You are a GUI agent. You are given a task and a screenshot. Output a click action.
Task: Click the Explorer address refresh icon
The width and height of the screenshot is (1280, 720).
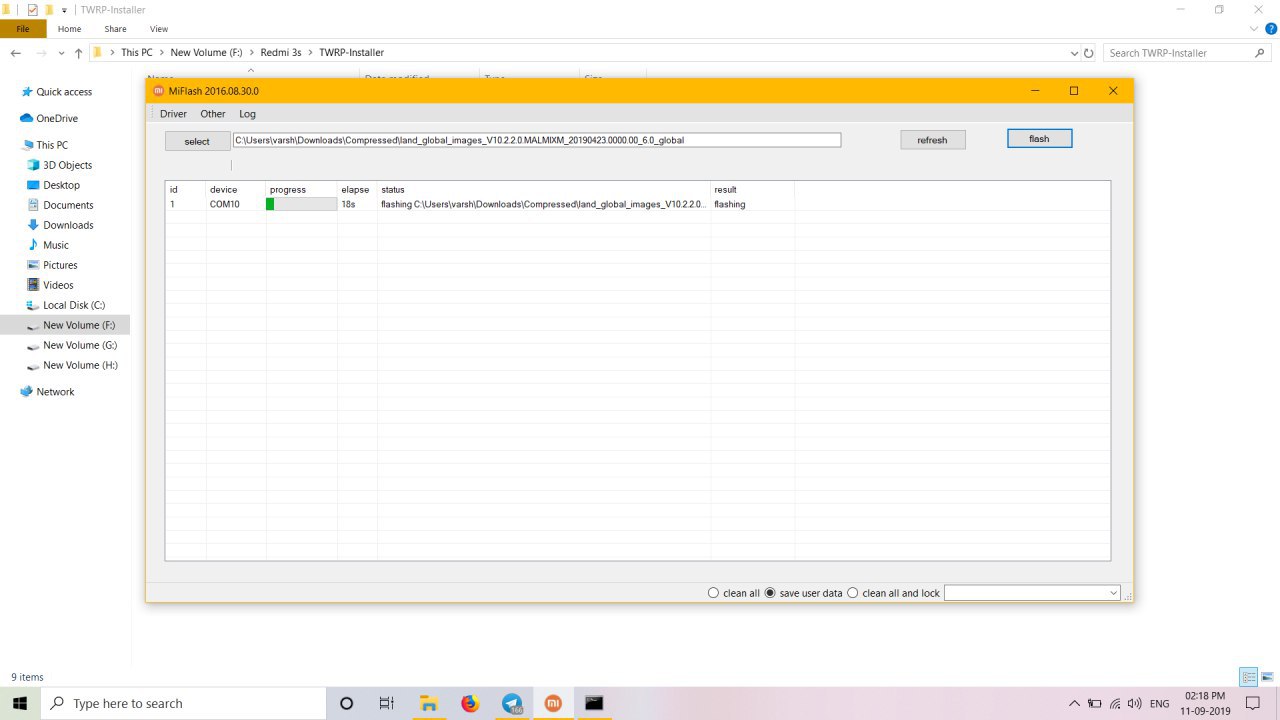point(1089,53)
